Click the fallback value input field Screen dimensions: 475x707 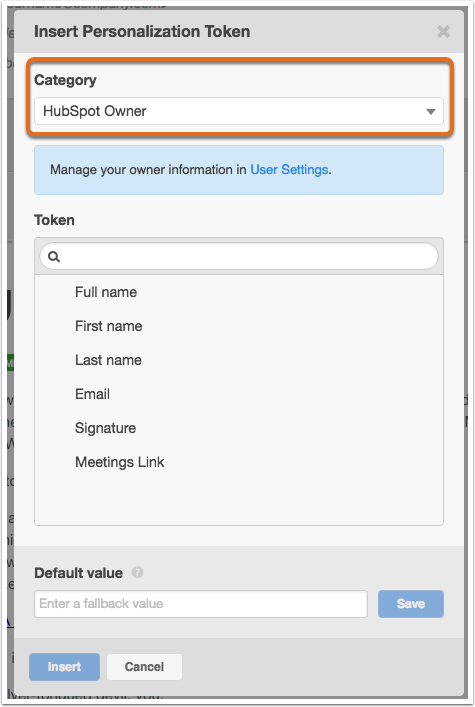click(x=201, y=604)
